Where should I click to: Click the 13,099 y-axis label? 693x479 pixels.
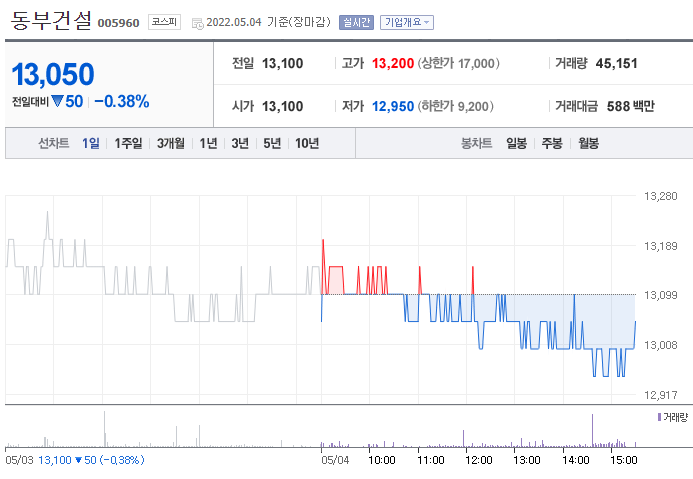pyautogui.click(x=661, y=295)
